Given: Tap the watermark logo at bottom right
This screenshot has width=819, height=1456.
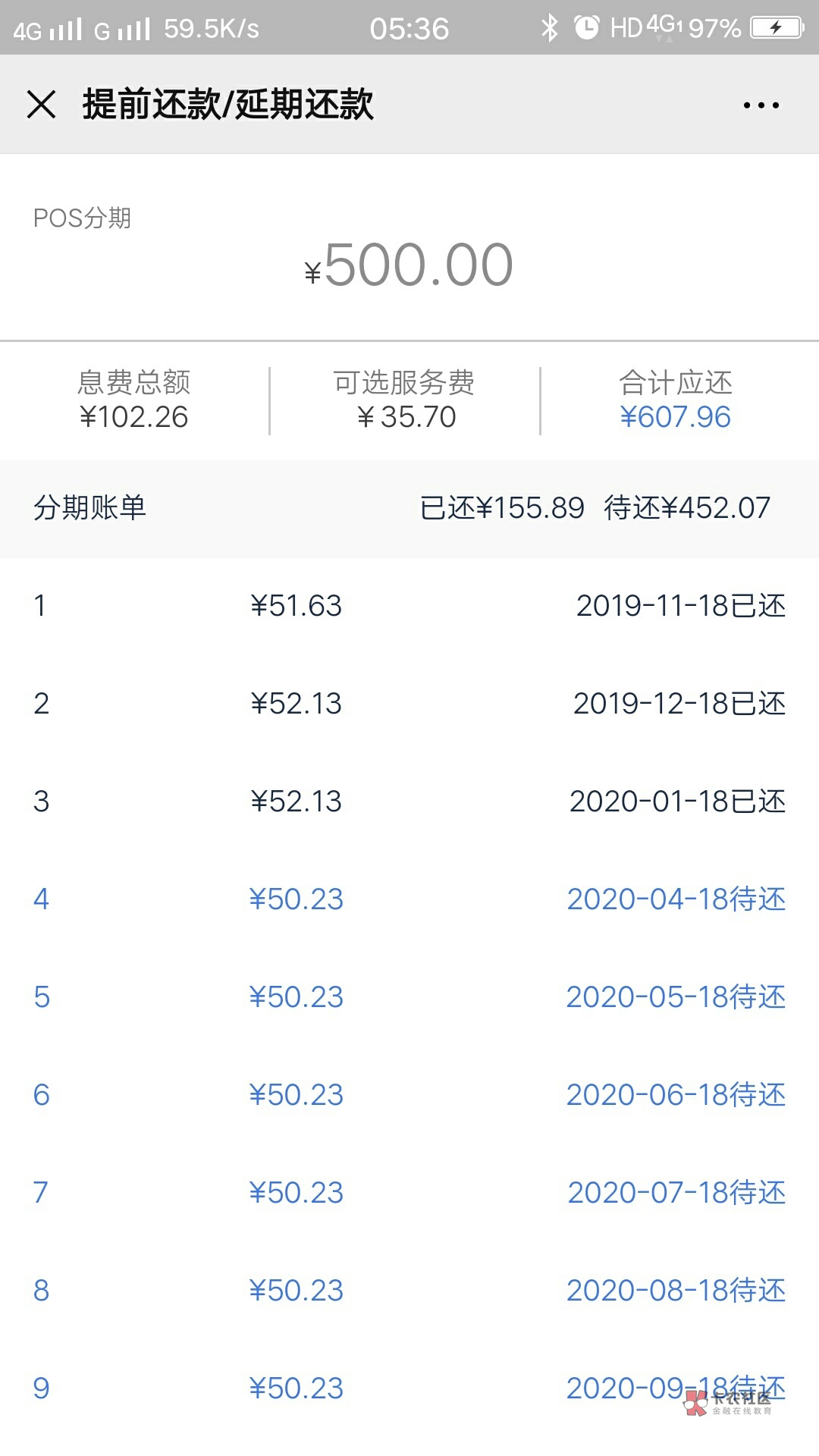Looking at the screenshot, I should point(726,1402).
